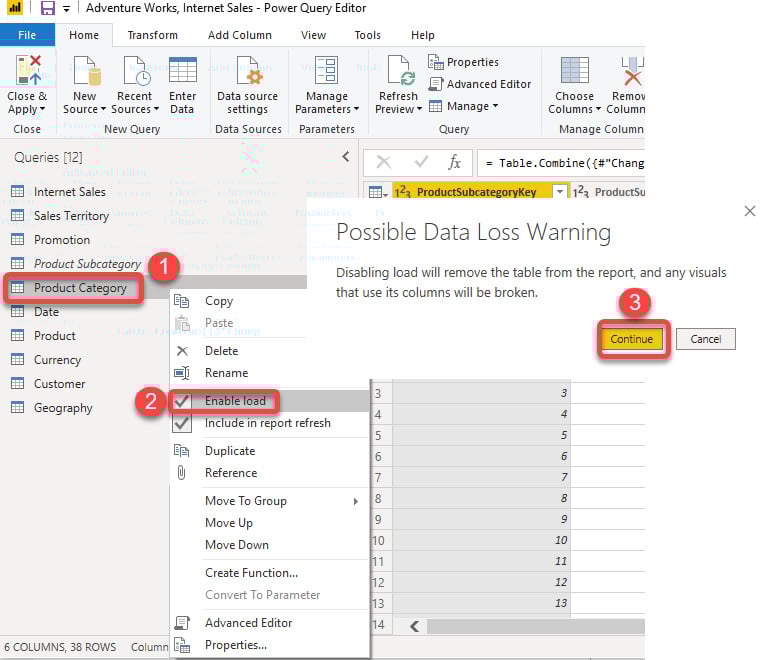Choose Move Down in context menu

[x=237, y=545]
